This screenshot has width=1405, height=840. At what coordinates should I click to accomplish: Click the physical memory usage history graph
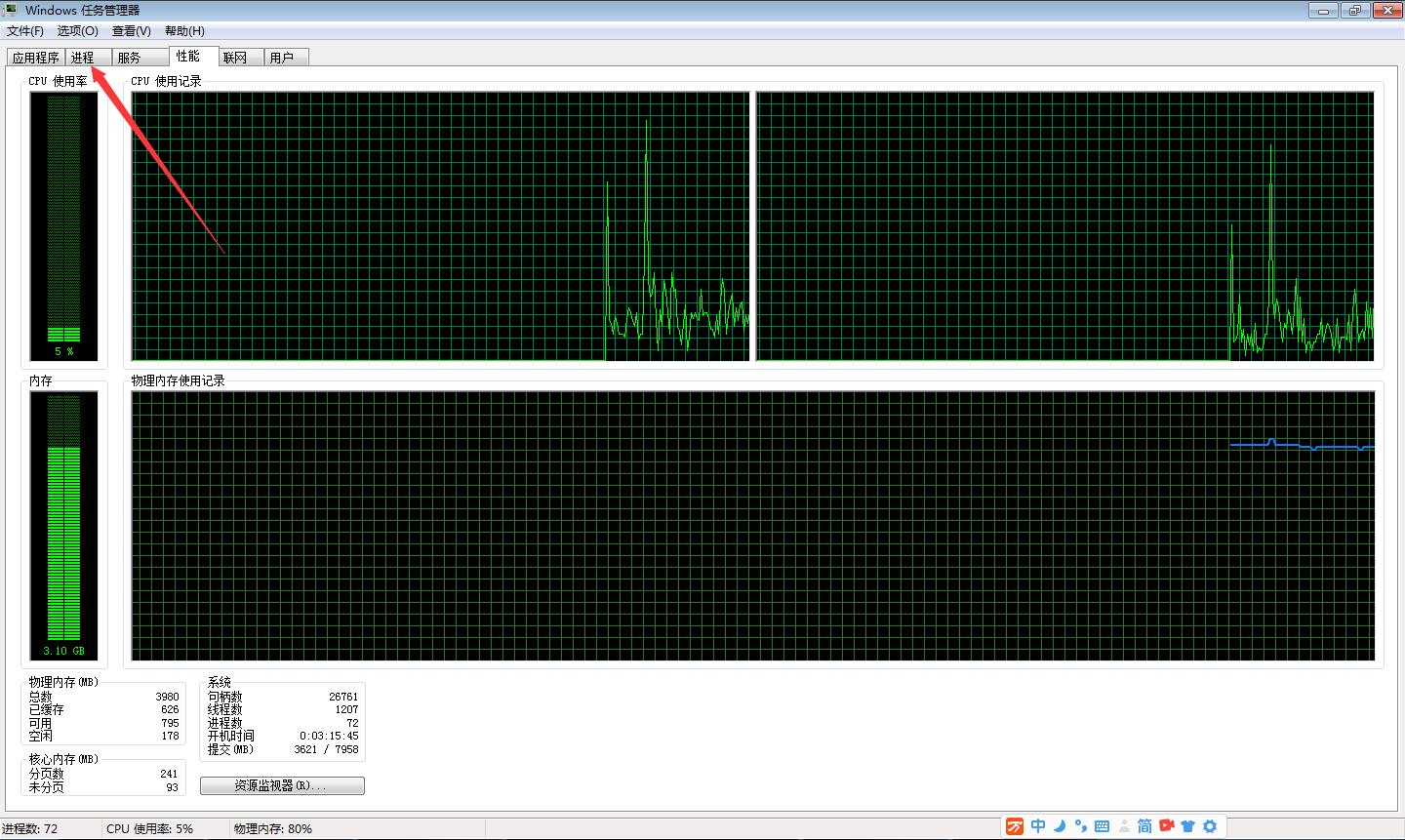(753, 526)
